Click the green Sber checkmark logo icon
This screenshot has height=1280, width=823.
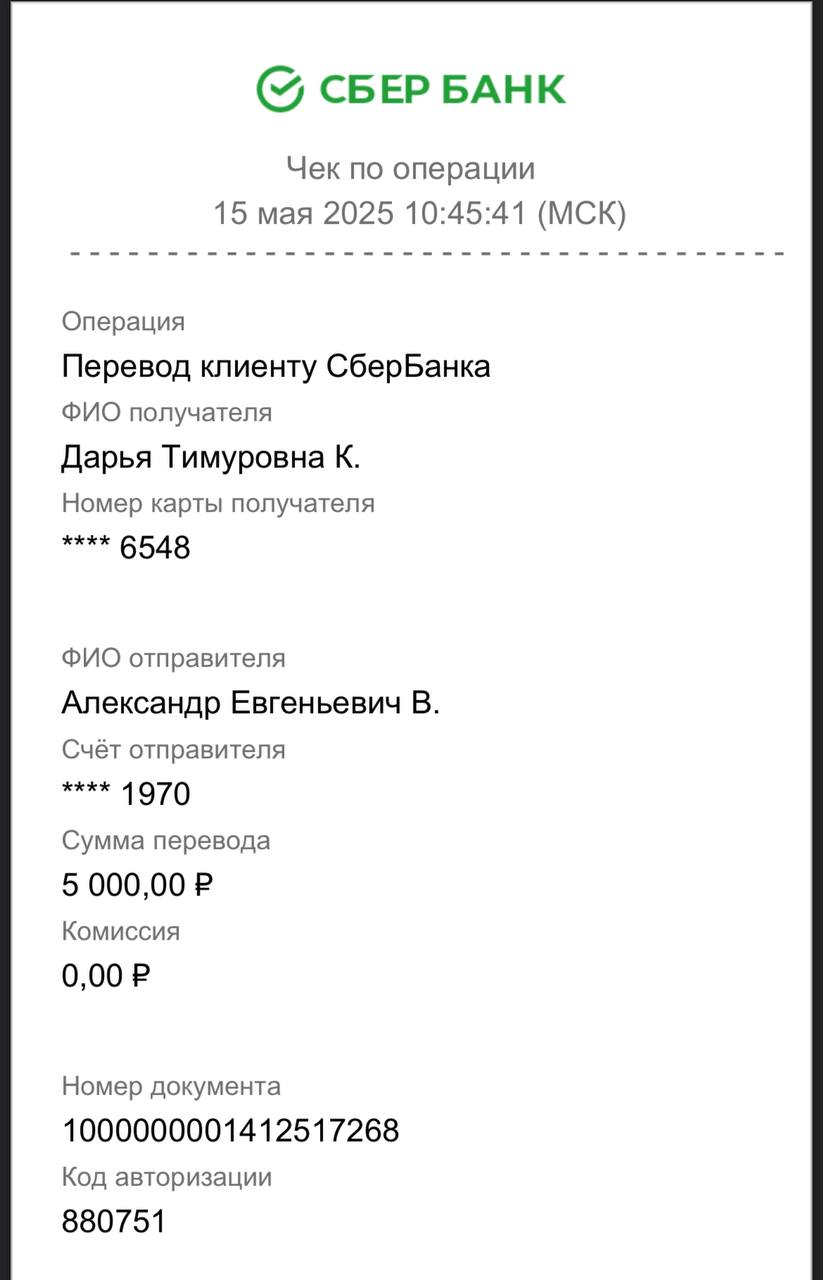[280, 89]
